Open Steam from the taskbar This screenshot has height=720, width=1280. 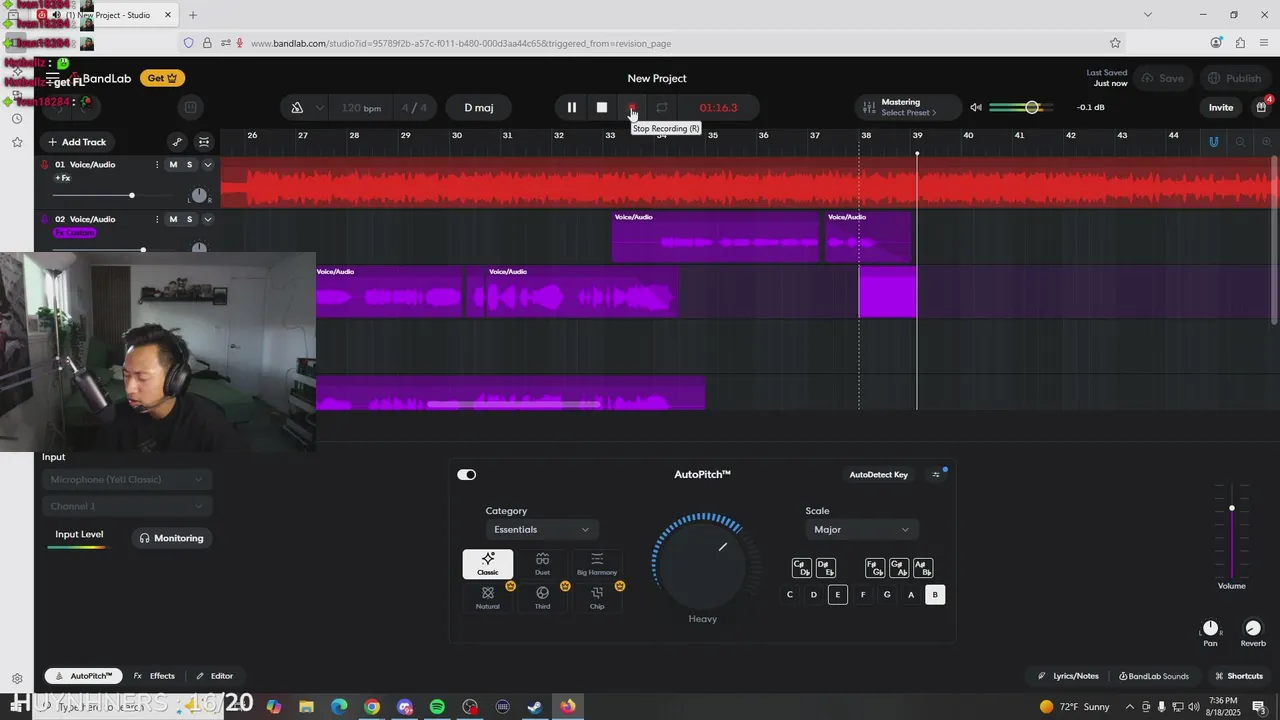click(535, 707)
